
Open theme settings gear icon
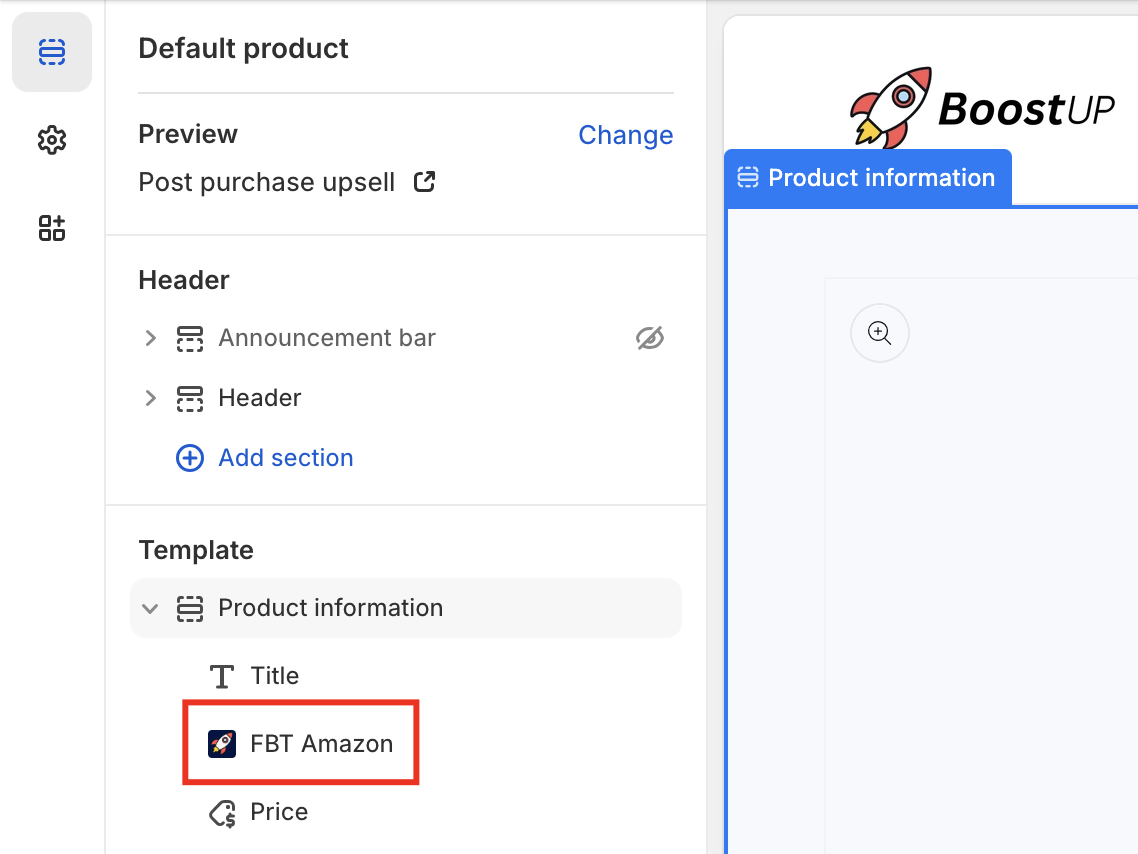52,140
